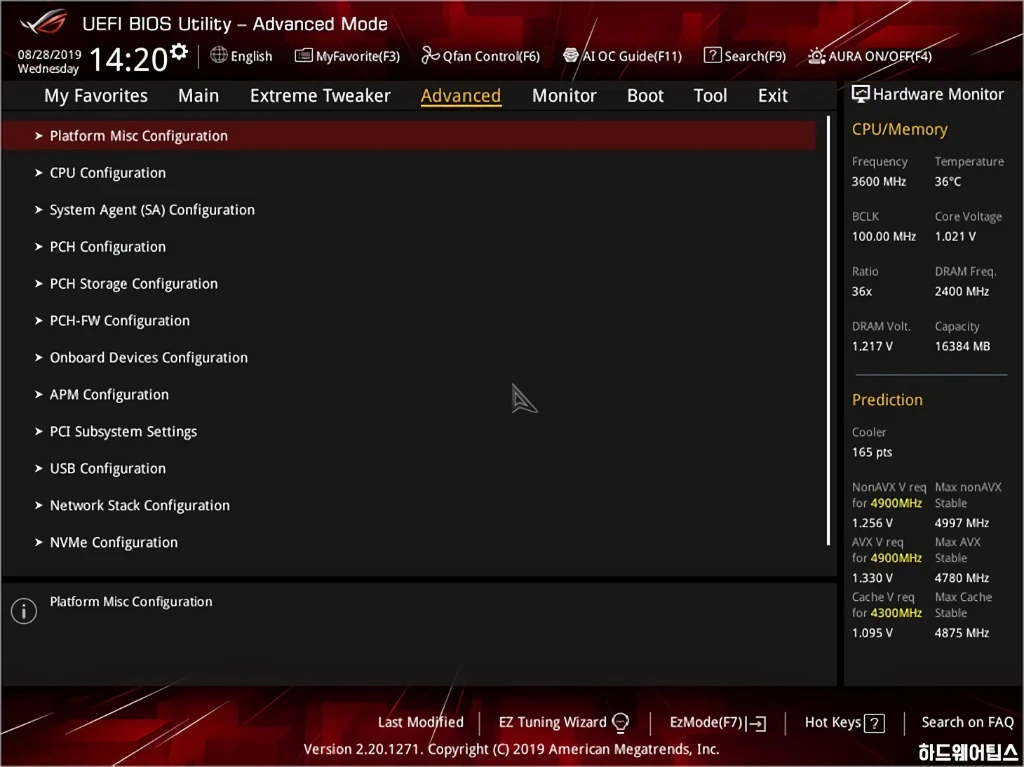Click the 36°C temperature value

tap(948, 182)
